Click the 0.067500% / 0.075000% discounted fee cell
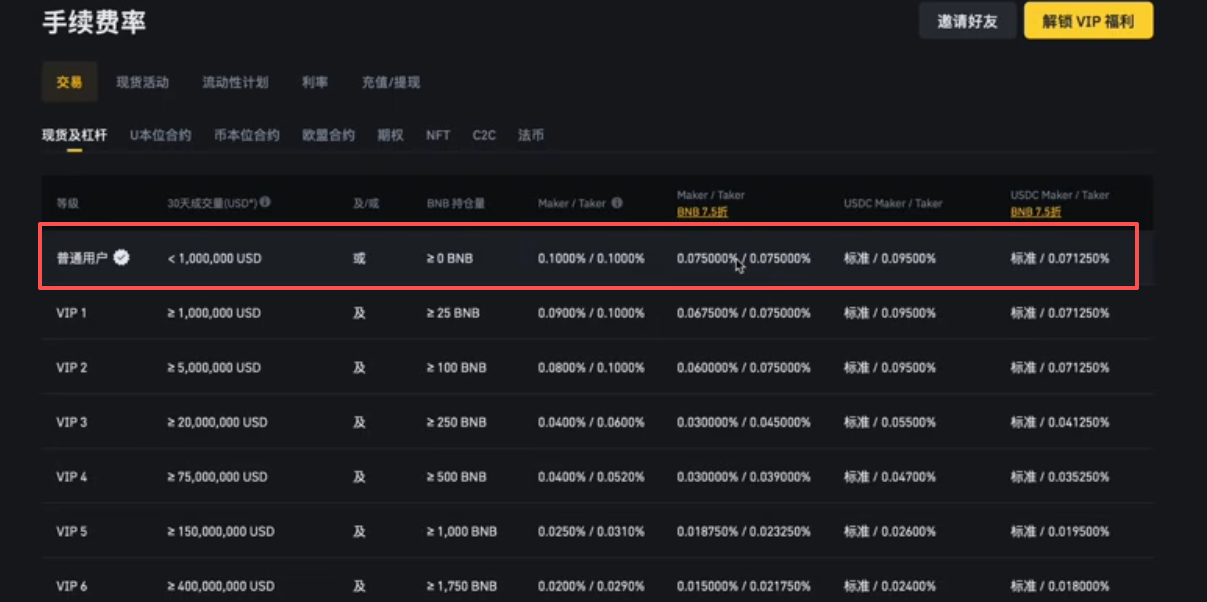The width and height of the screenshot is (1207, 602). [743, 313]
